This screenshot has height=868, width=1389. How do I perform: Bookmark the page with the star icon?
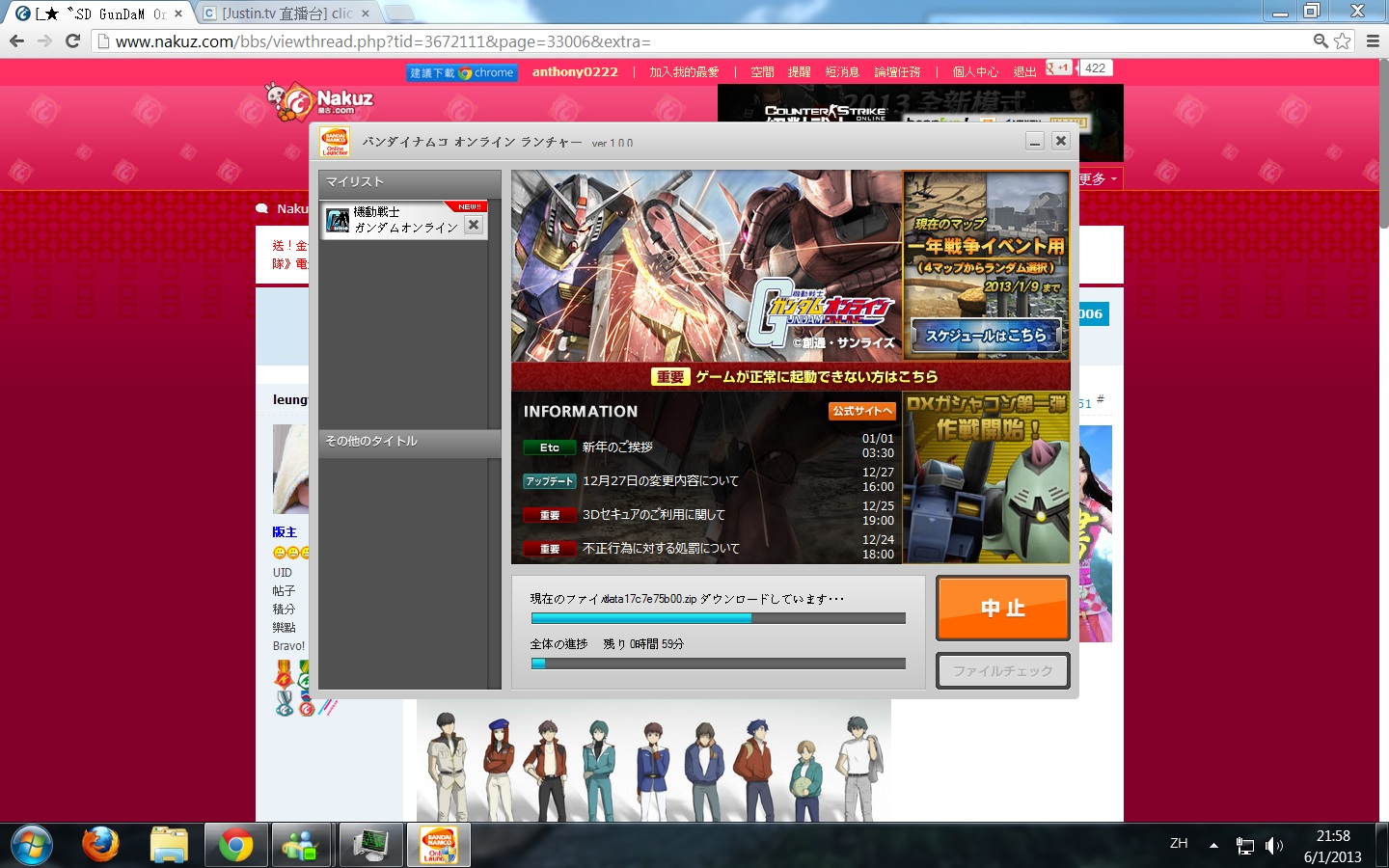(x=1343, y=41)
